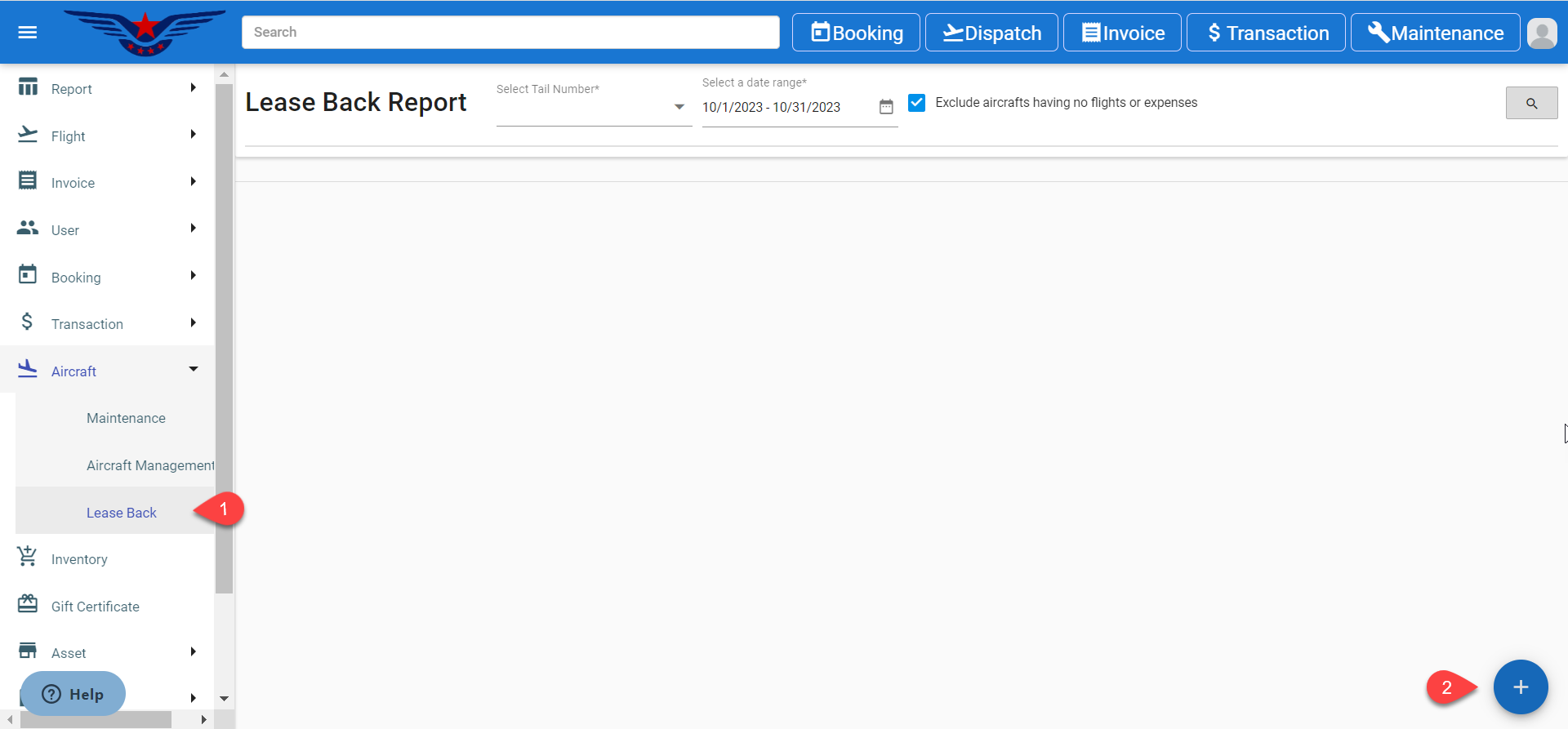1568x729 pixels.
Task: Click the airline wings logo
Action: point(145,33)
